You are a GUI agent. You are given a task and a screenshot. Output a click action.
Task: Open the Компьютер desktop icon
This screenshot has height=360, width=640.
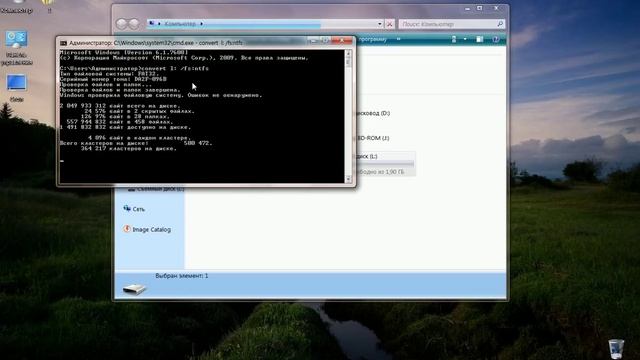[x=16, y=7]
